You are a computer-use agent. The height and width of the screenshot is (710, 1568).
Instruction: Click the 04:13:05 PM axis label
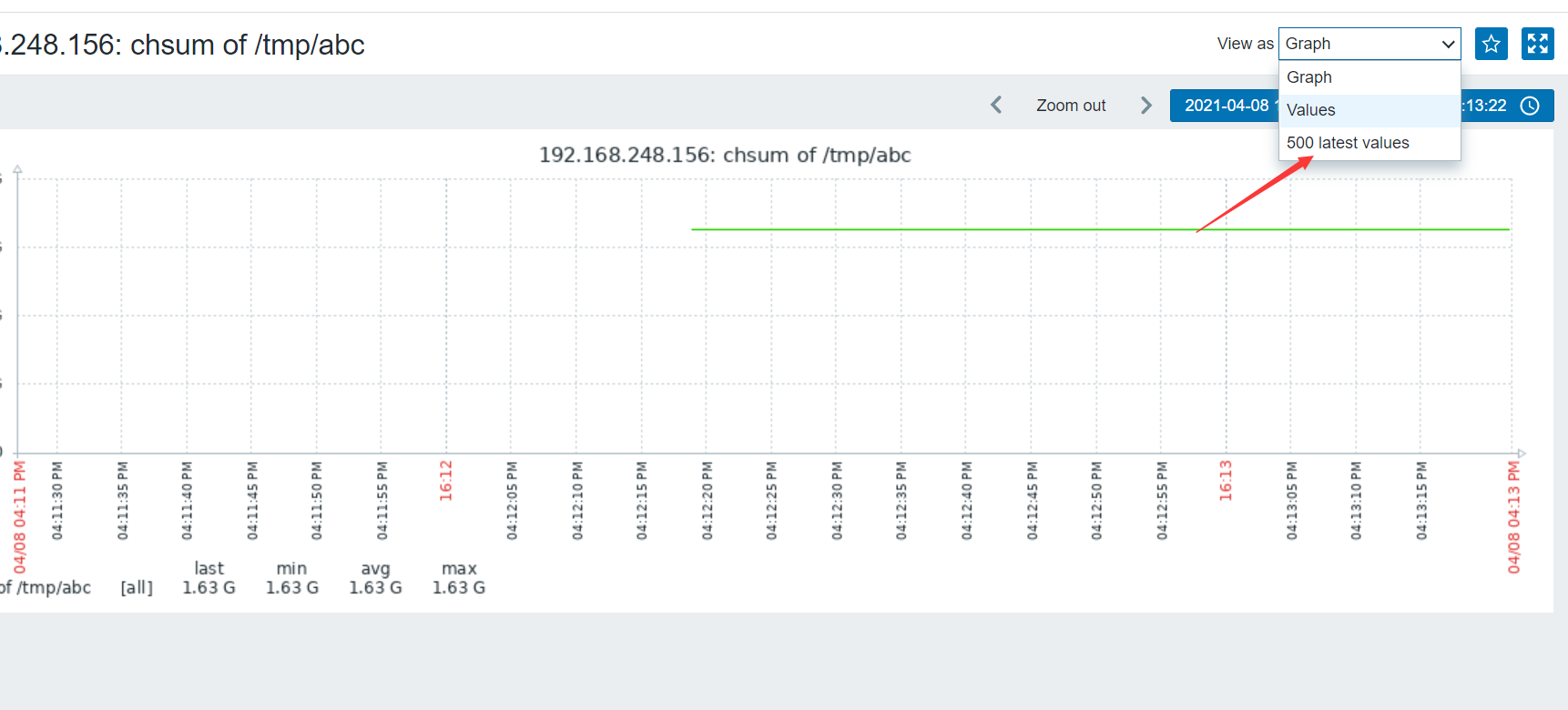point(1291,501)
